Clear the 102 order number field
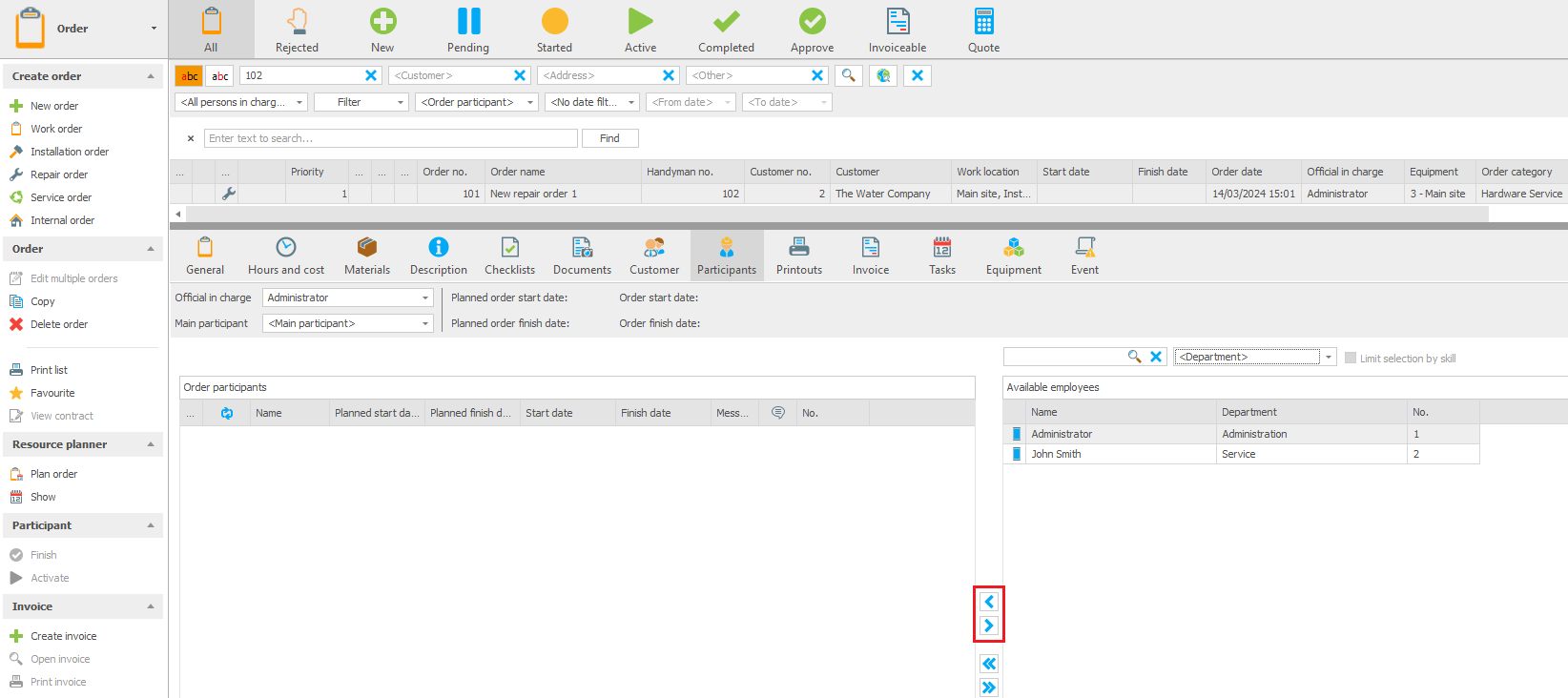Screen dimensions: 1568x698 click(371, 75)
